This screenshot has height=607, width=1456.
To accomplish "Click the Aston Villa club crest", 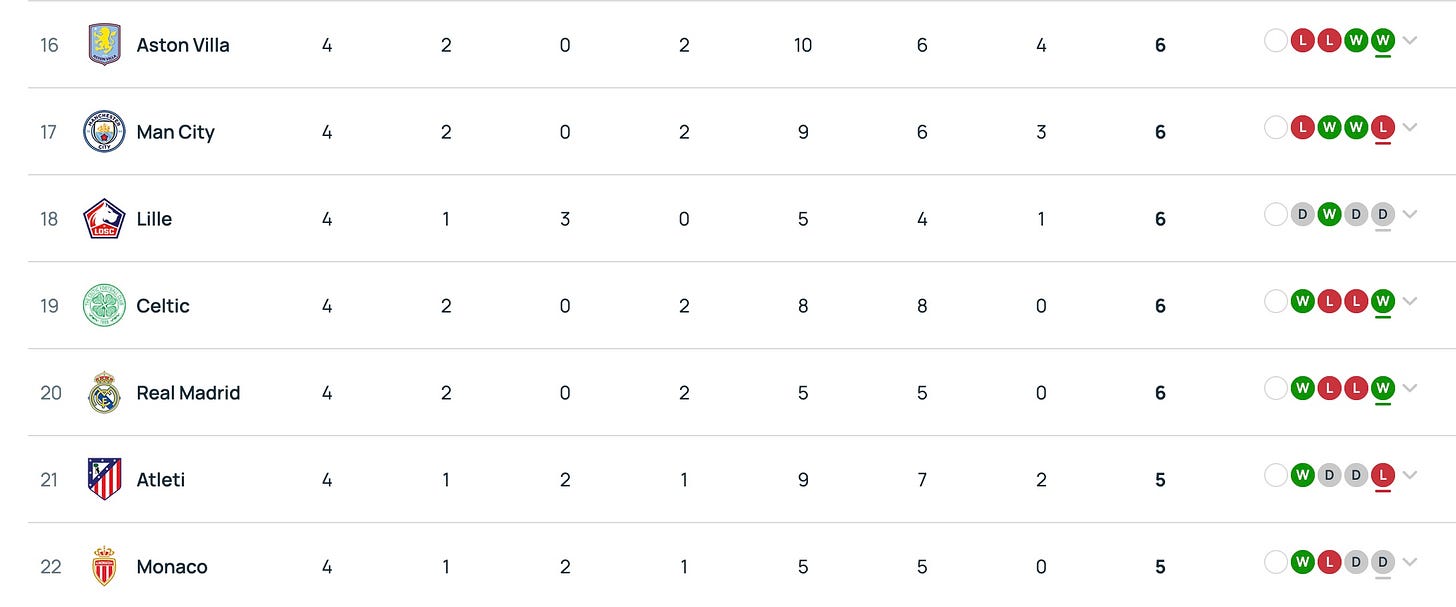I will 104,45.
